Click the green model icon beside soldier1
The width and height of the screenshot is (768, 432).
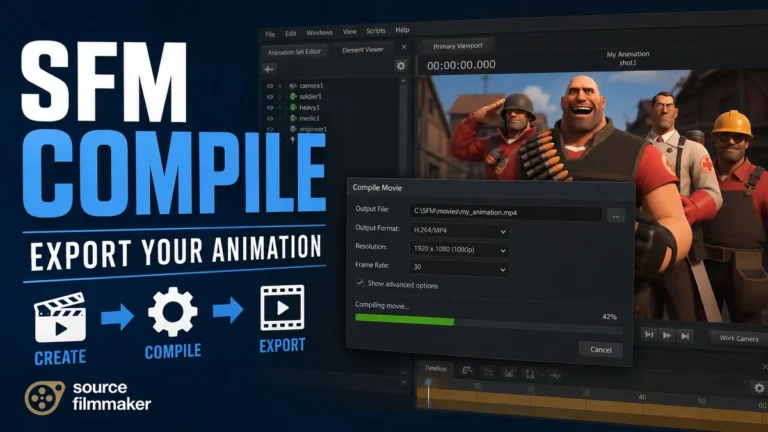(293, 96)
